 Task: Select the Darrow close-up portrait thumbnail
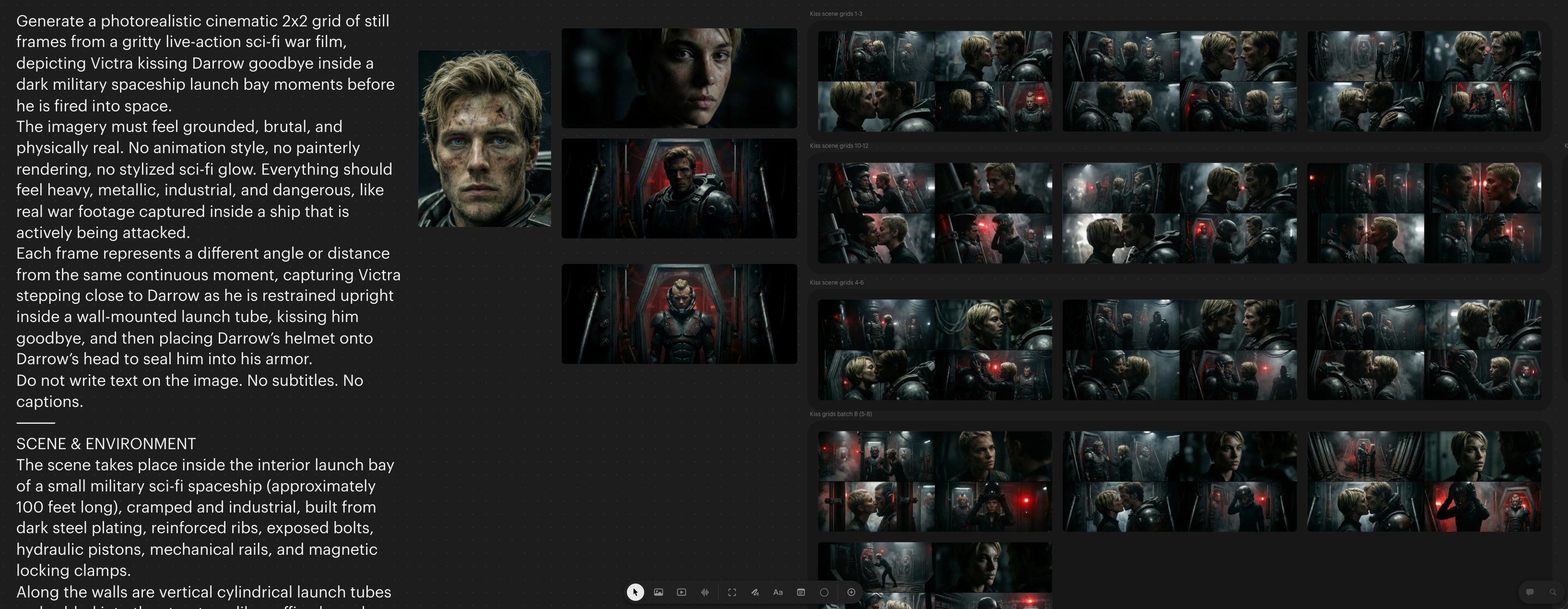coord(484,139)
